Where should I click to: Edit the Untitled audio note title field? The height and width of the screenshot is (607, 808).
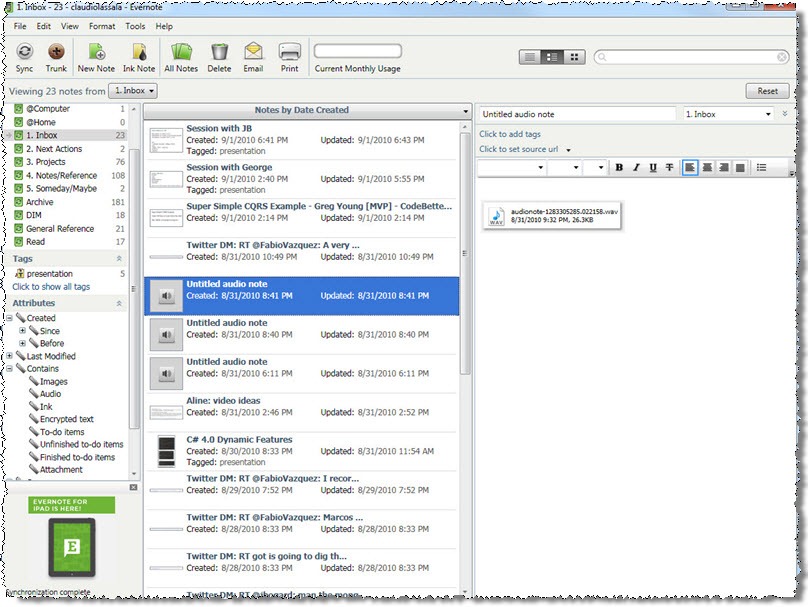pos(577,114)
